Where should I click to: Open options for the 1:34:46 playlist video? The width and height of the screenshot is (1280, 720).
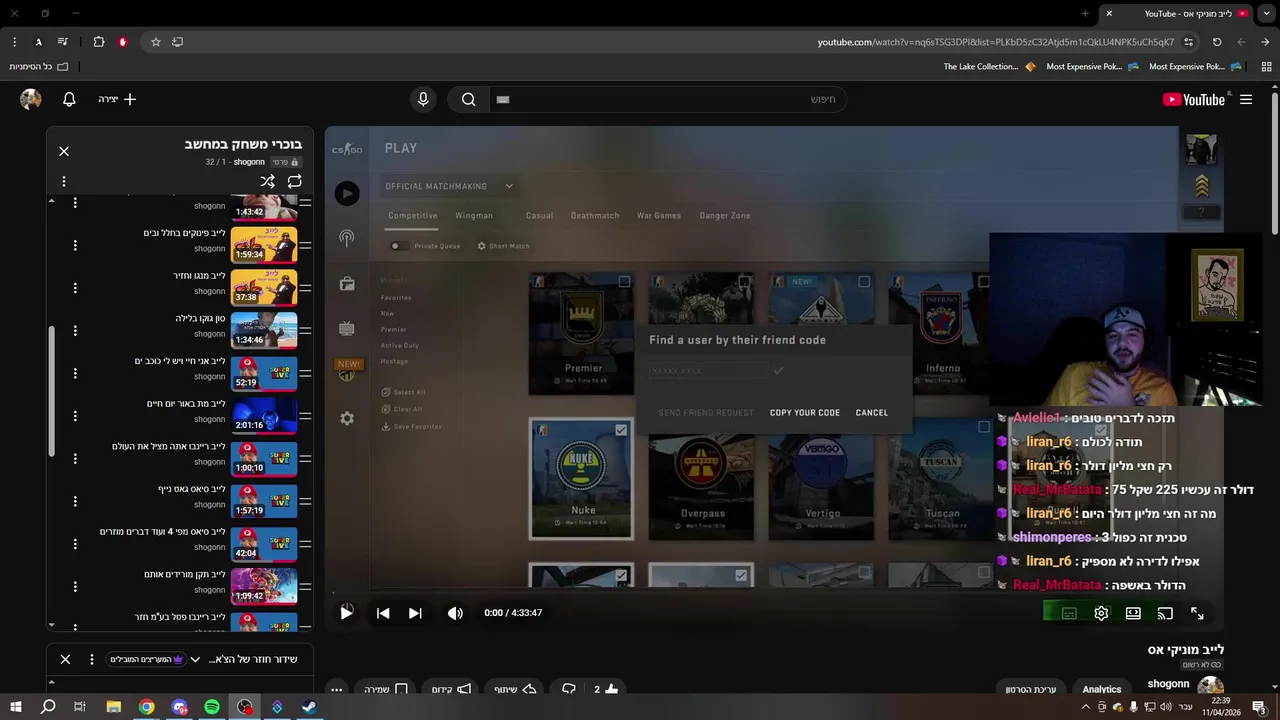pyautogui.click(x=75, y=330)
